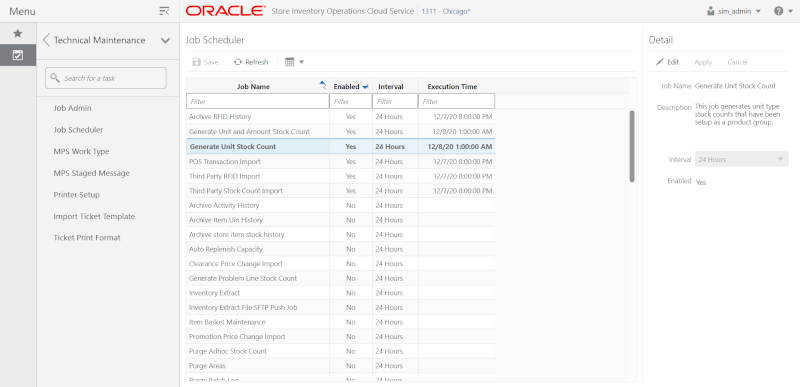Open Job Admin task

[72, 108]
